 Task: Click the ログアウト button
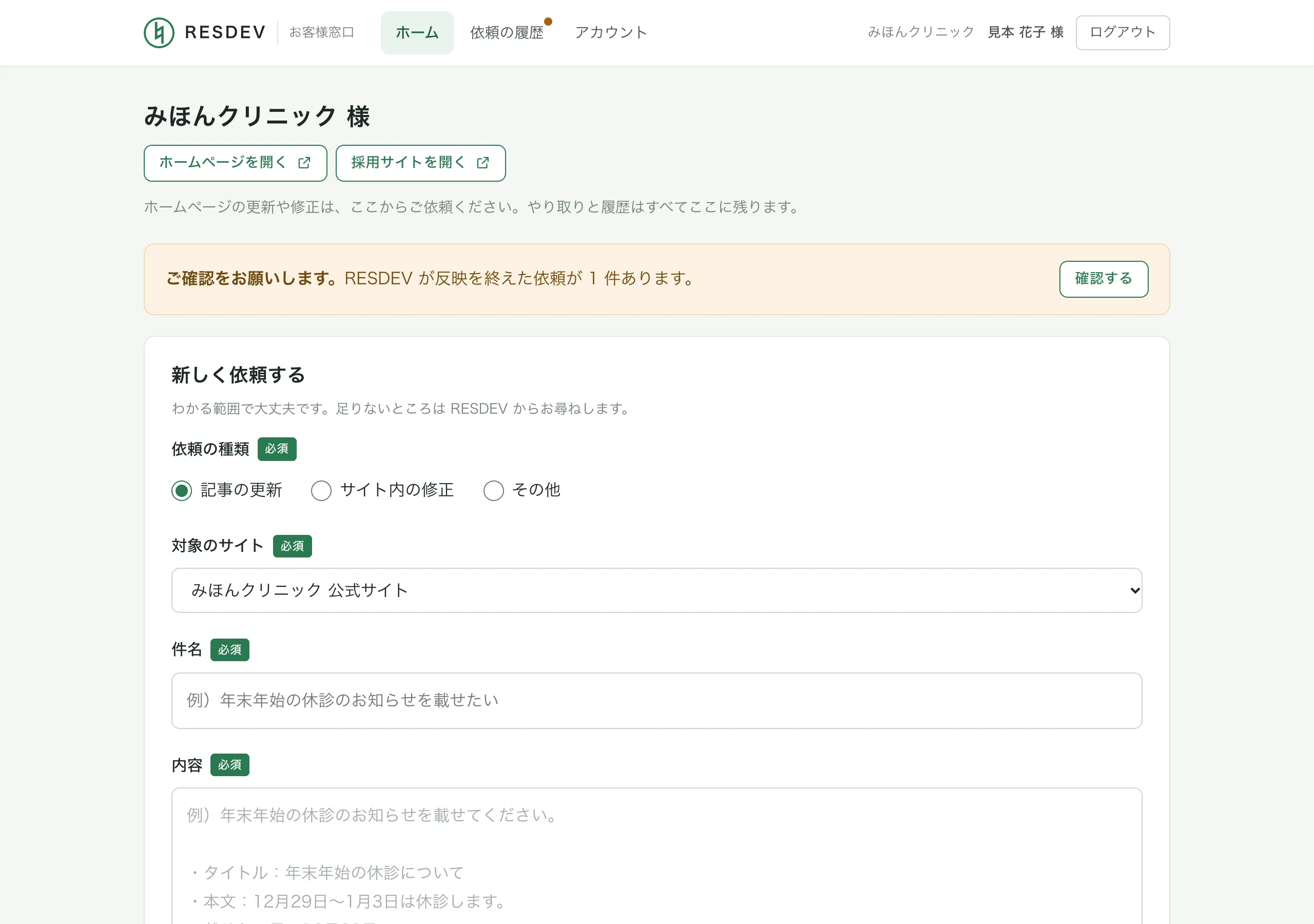click(1122, 33)
